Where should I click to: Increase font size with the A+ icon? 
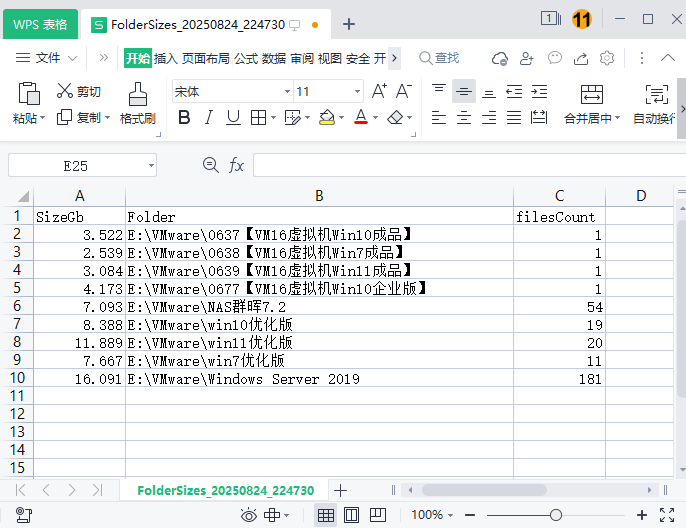(379, 91)
